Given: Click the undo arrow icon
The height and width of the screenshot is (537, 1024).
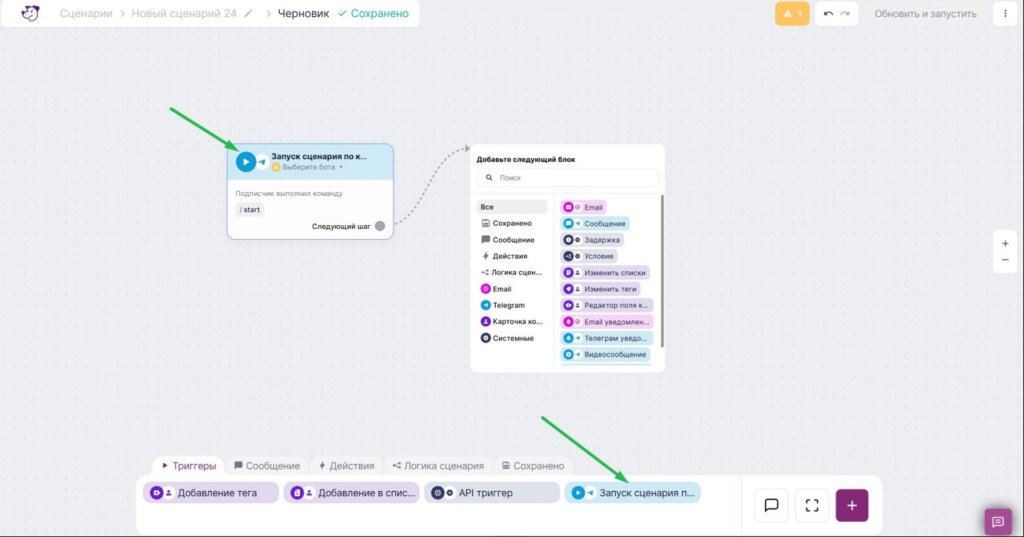Looking at the screenshot, I should click(828, 14).
